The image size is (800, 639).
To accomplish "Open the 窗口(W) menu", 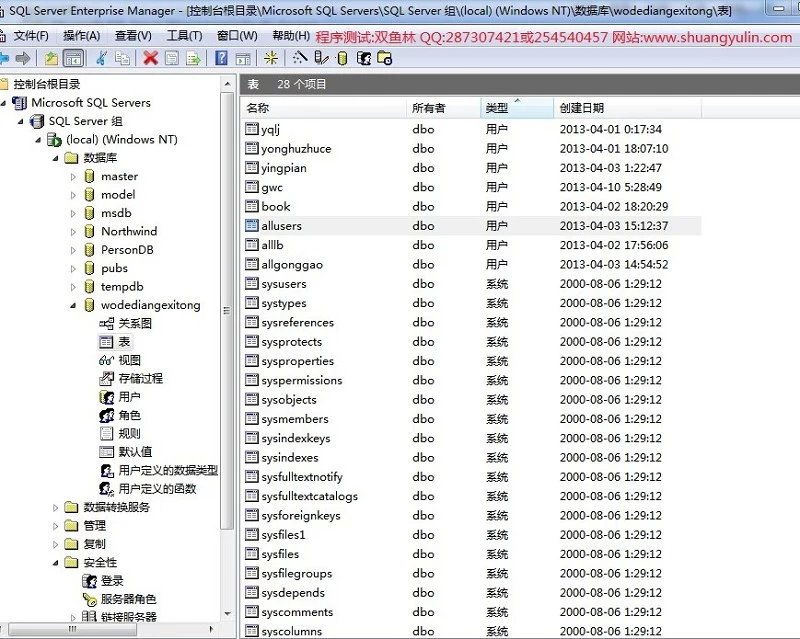I will point(237,36).
